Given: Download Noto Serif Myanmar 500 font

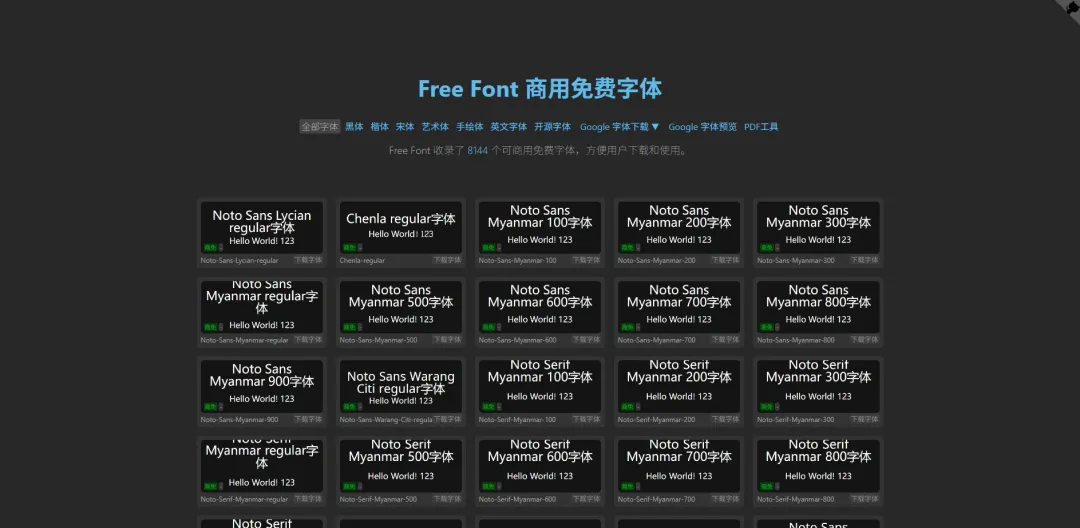Looking at the screenshot, I should click(x=447, y=499).
